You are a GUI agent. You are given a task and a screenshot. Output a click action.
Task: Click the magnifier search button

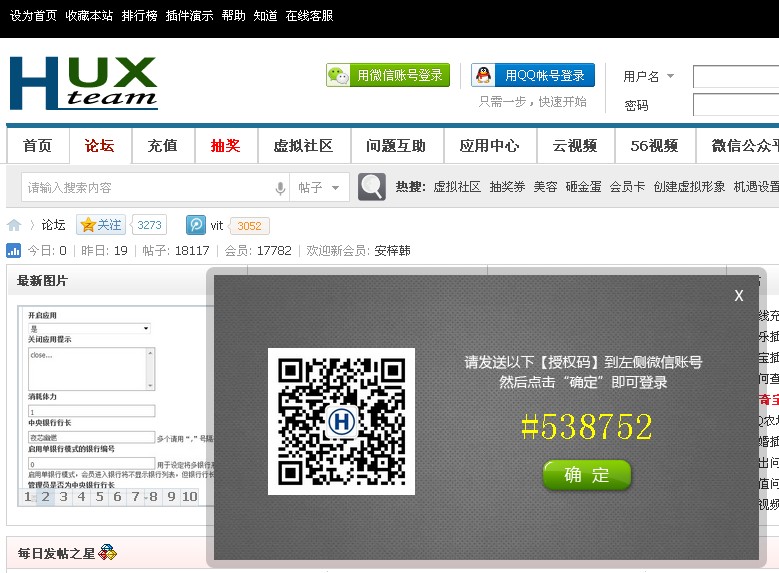pyautogui.click(x=372, y=187)
